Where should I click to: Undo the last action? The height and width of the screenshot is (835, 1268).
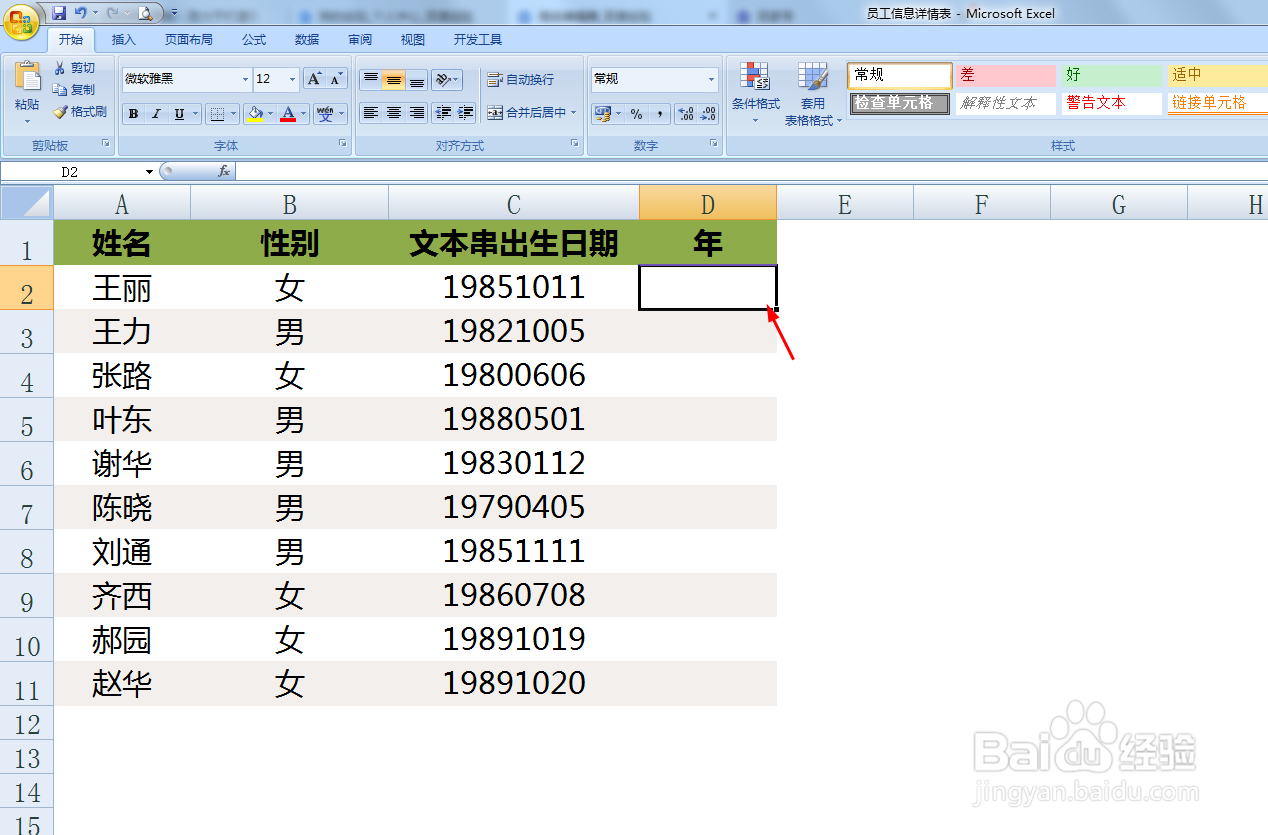(x=81, y=13)
